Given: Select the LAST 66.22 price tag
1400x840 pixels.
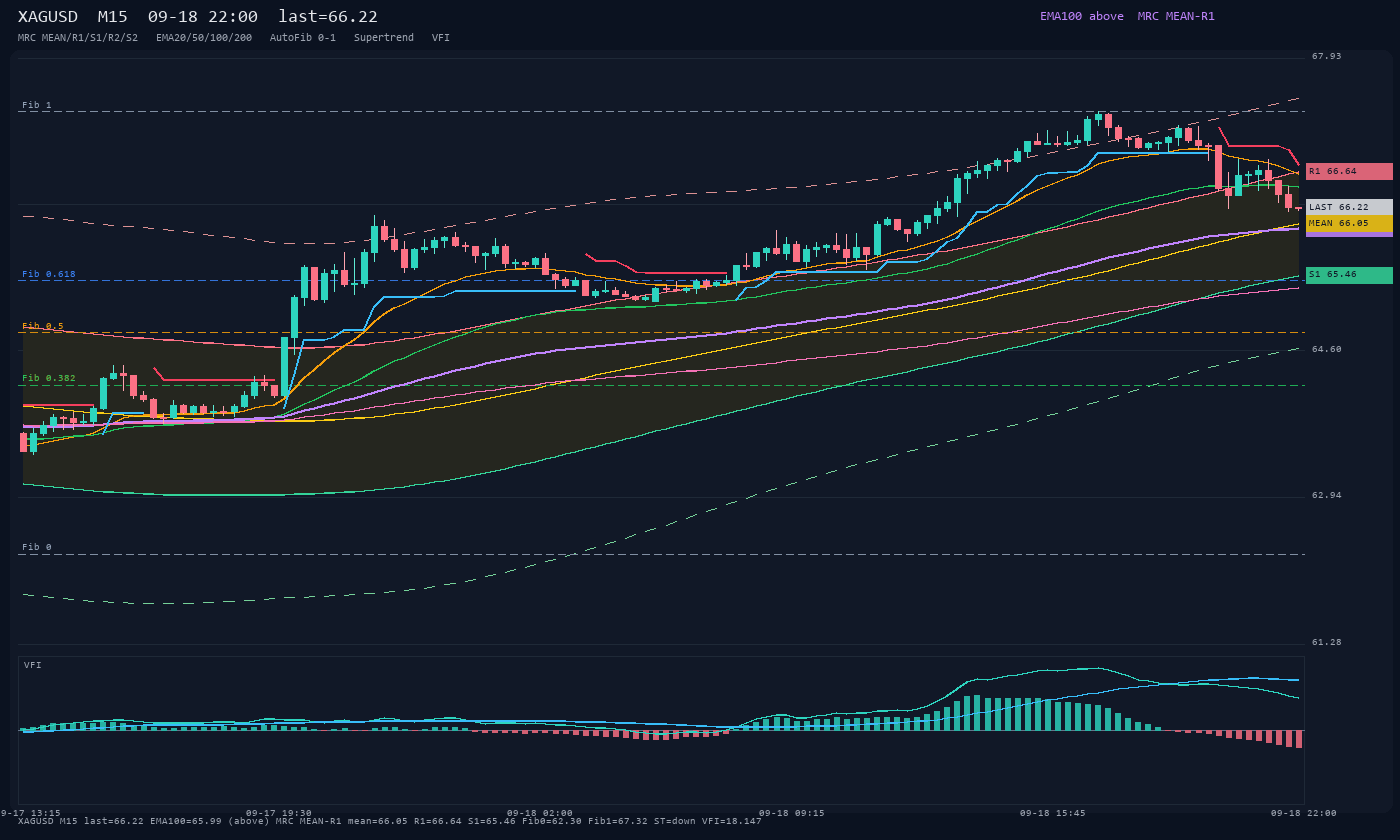Looking at the screenshot, I should coord(1349,207).
